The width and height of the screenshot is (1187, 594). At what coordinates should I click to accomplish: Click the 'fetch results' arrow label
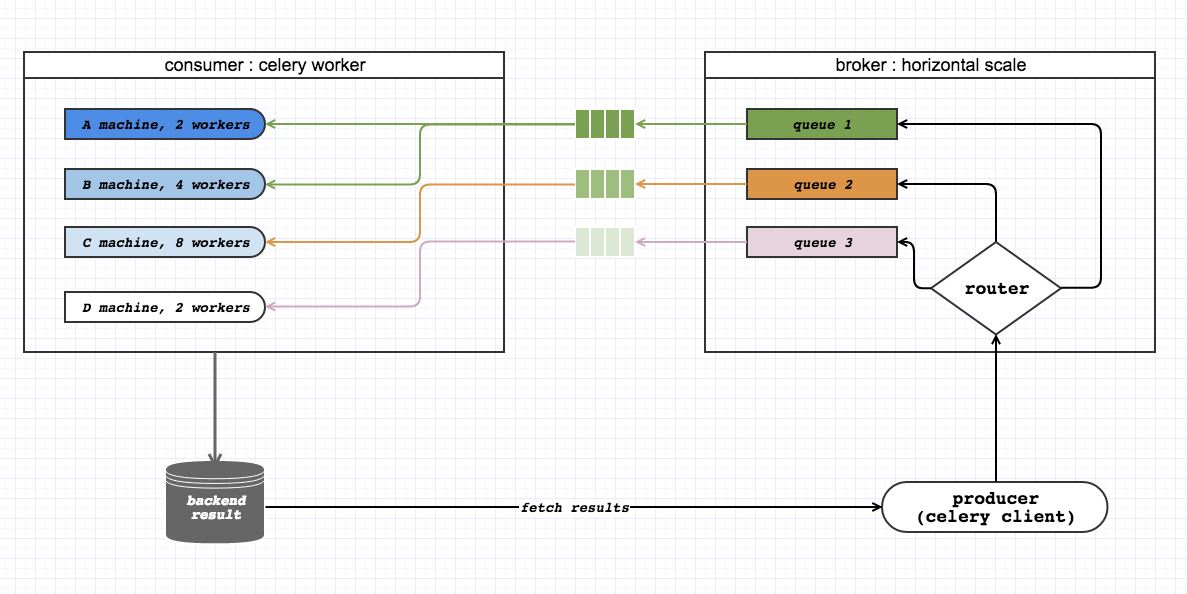pyautogui.click(x=575, y=507)
